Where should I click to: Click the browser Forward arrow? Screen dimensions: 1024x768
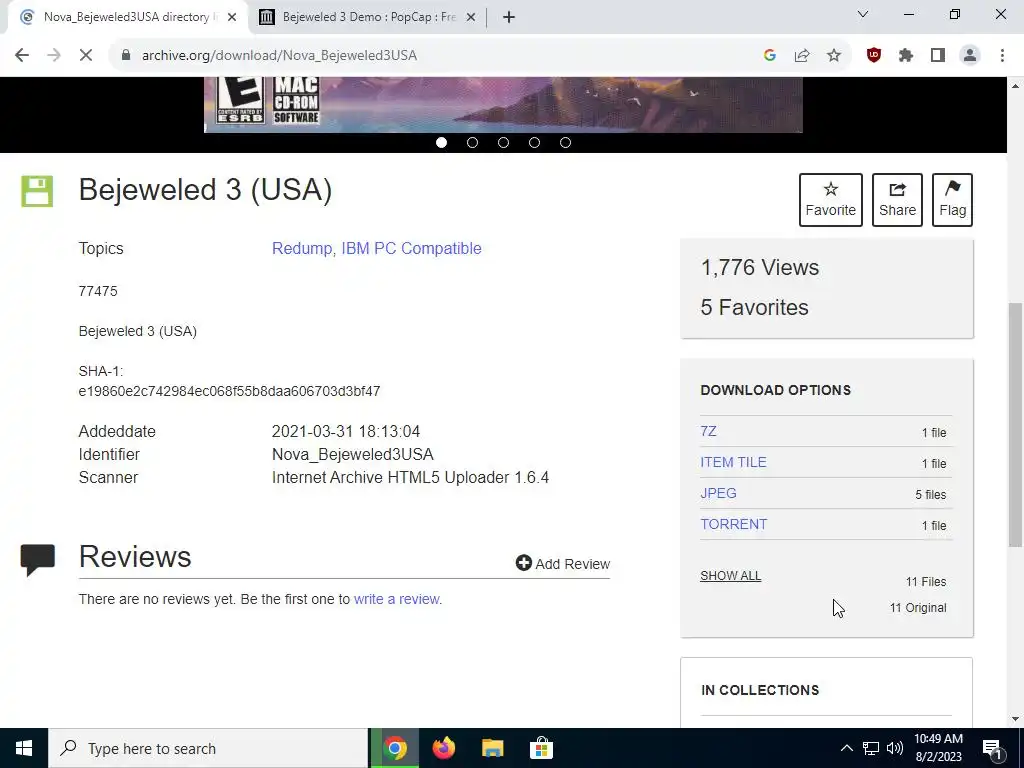click(x=54, y=56)
